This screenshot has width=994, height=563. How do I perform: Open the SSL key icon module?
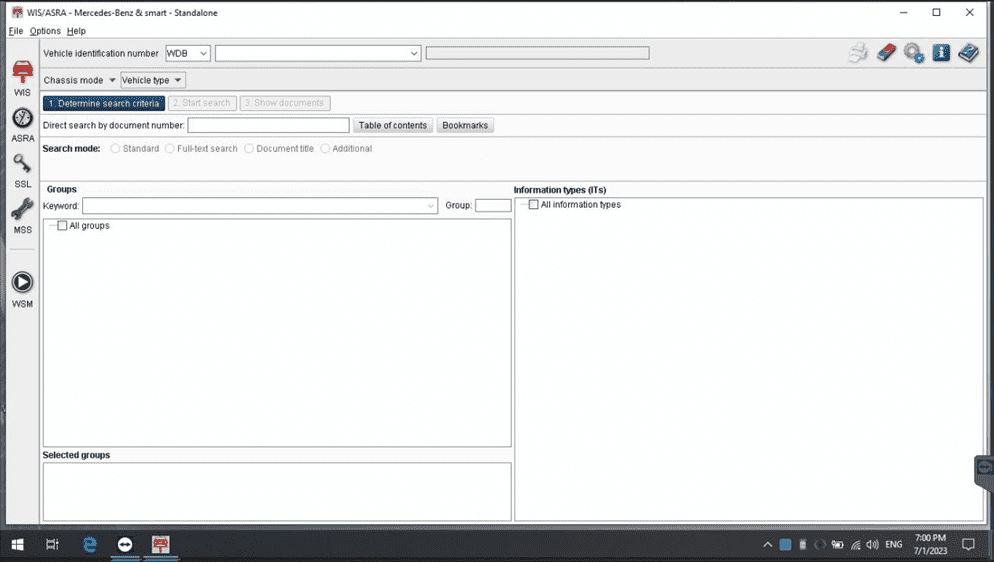click(x=22, y=171)
